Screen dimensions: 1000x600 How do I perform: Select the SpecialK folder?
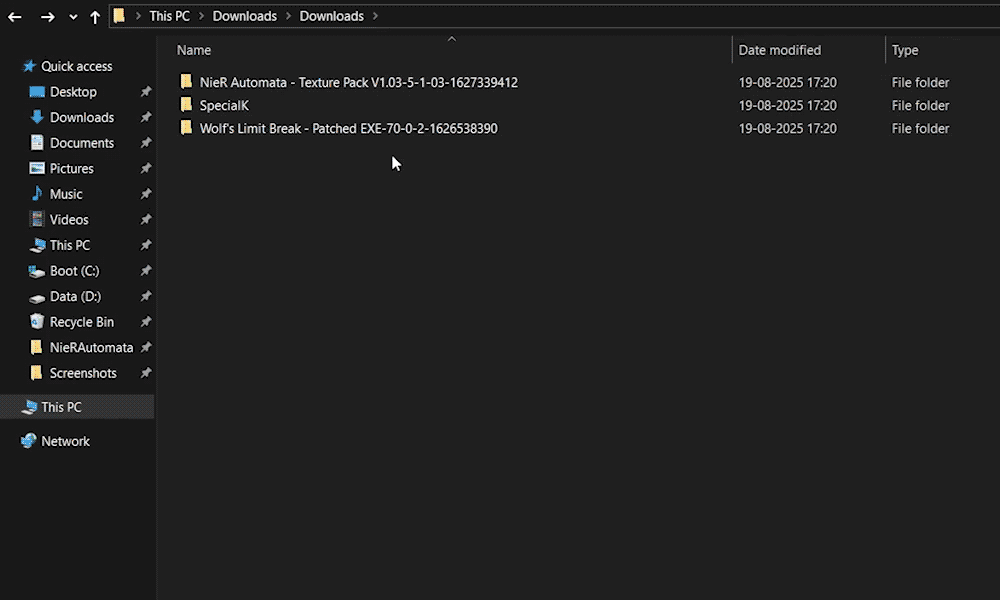tap(223, 105)
